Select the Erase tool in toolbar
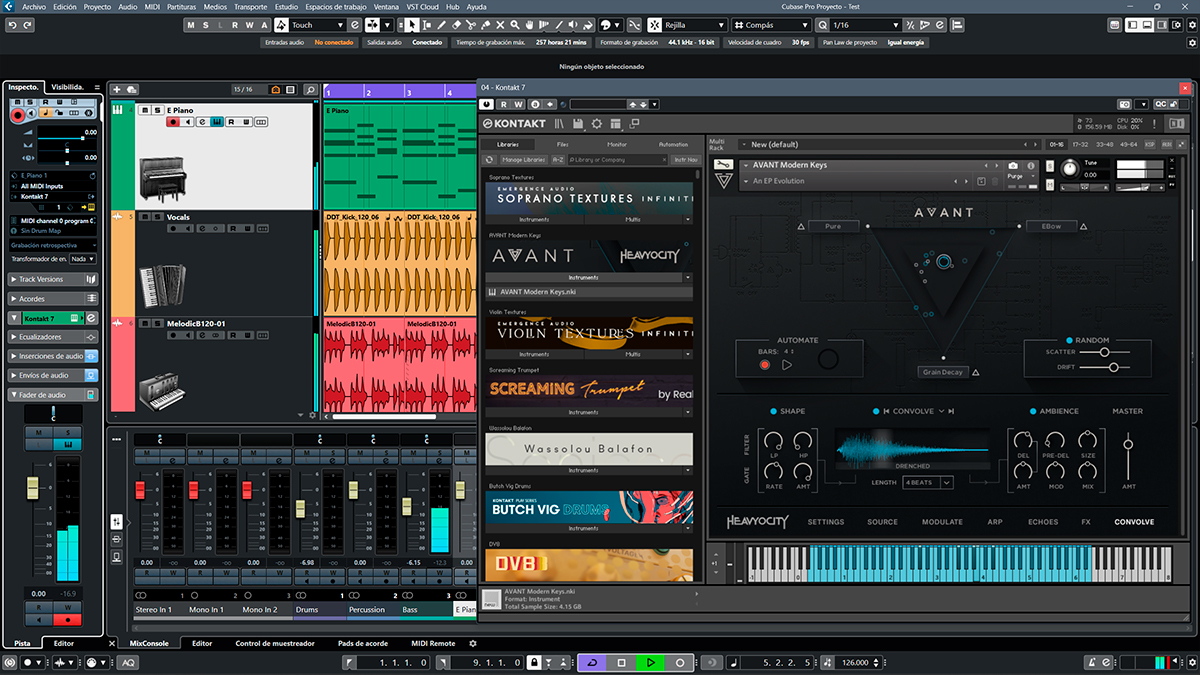The width and height of the screenshot is (1200, 675). tap(456, 24)
